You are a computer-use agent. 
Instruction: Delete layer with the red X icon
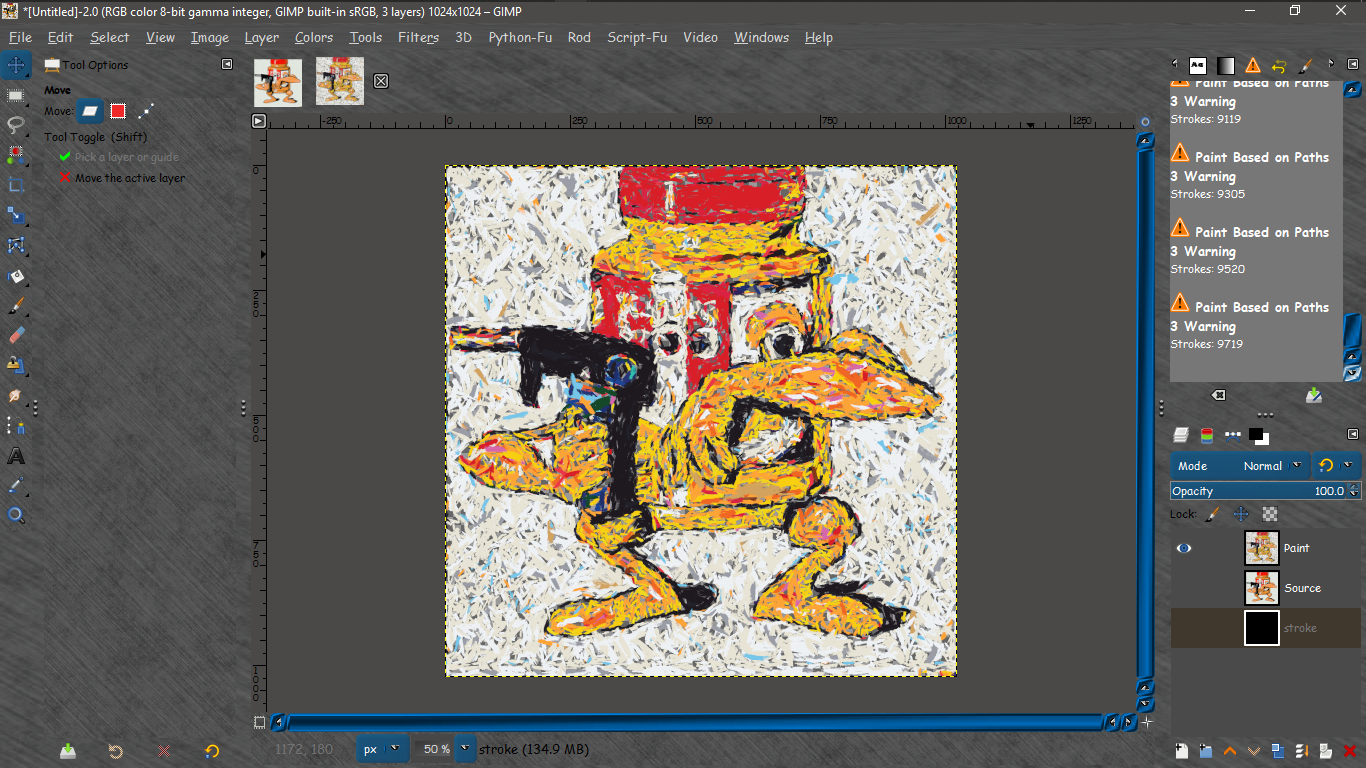coord(1350,751)
